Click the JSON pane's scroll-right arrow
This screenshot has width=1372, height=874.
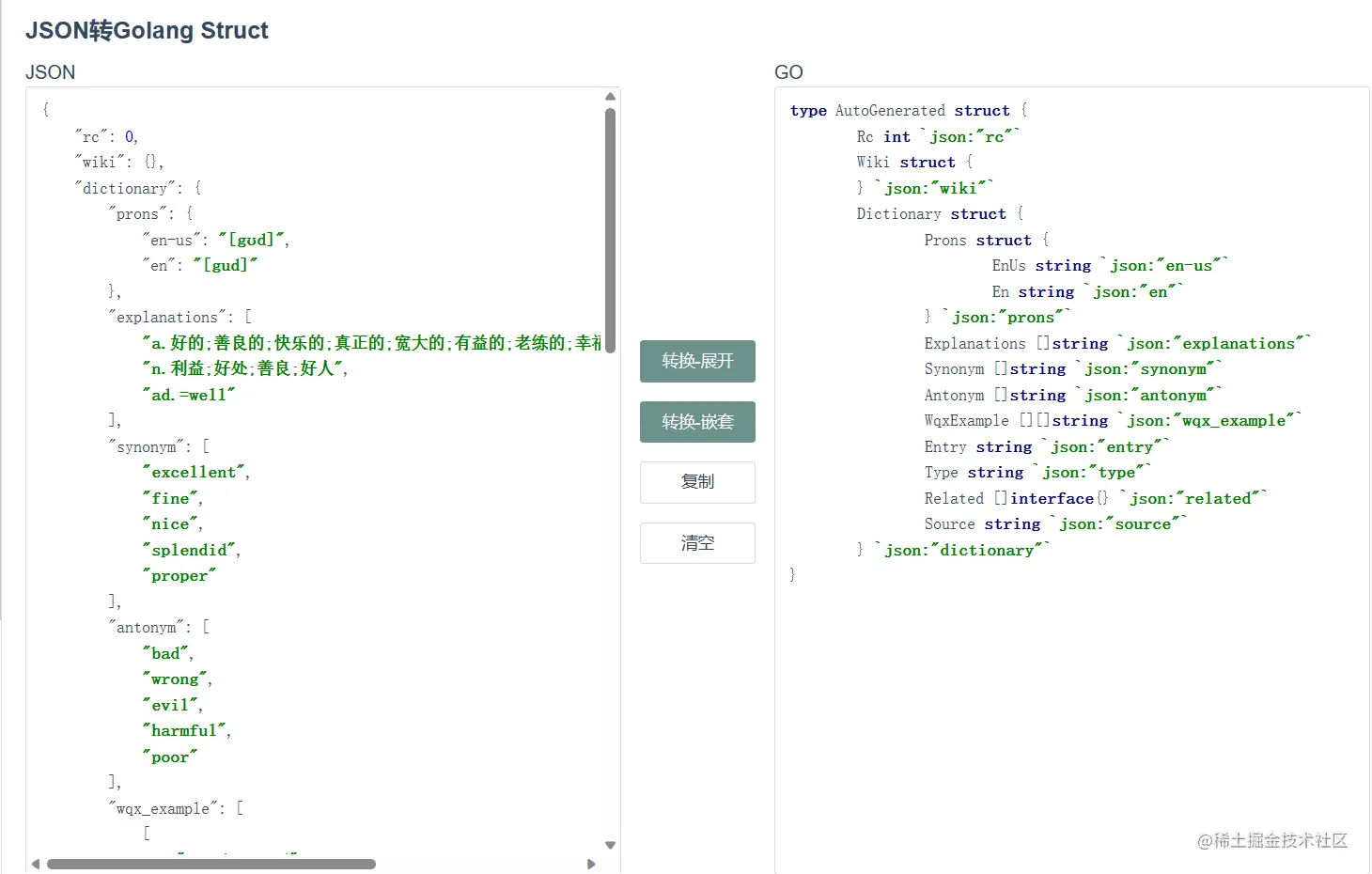click(591, 864)
